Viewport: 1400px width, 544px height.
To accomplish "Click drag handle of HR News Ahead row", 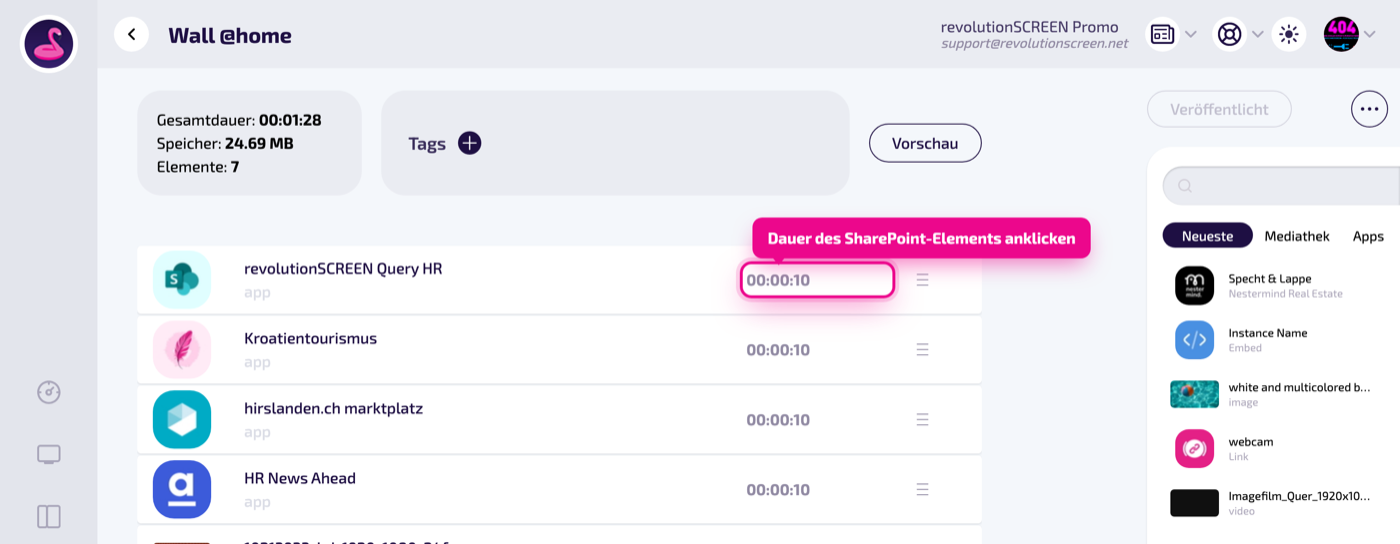I will pyautogui.click(x=923, y=490).
